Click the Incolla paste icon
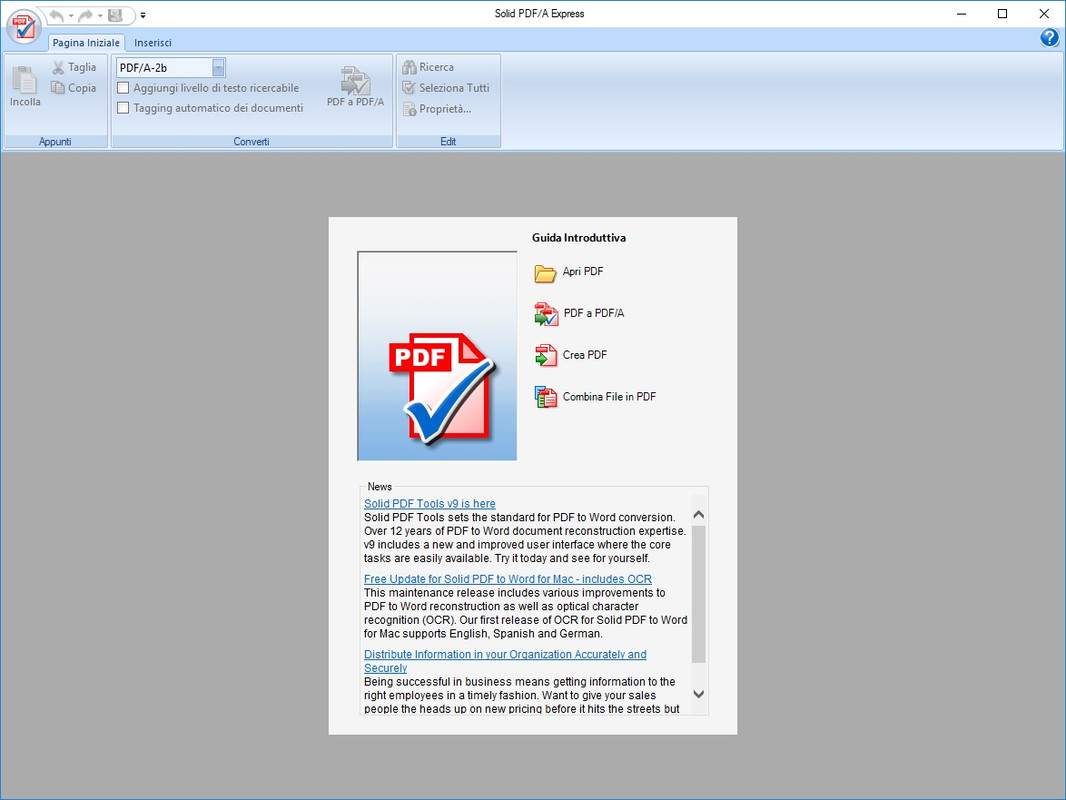Viewport: 1066px width, 800px height. [x=25, y=80]
